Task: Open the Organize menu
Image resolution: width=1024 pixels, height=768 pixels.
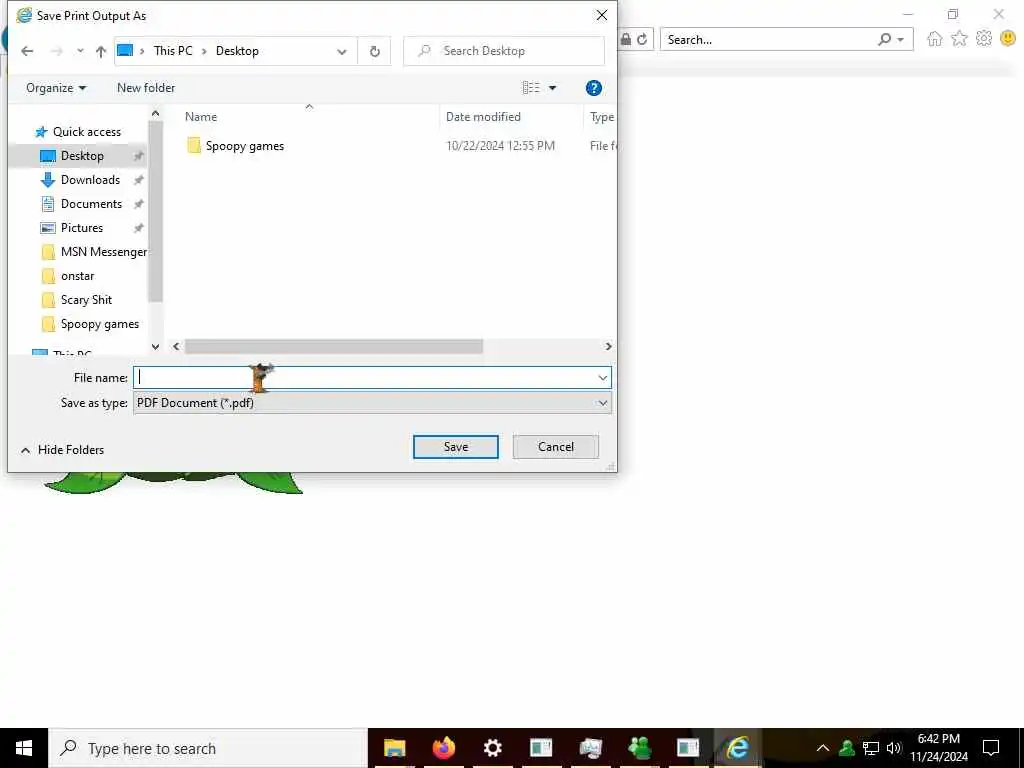Action: click(56, 88)
